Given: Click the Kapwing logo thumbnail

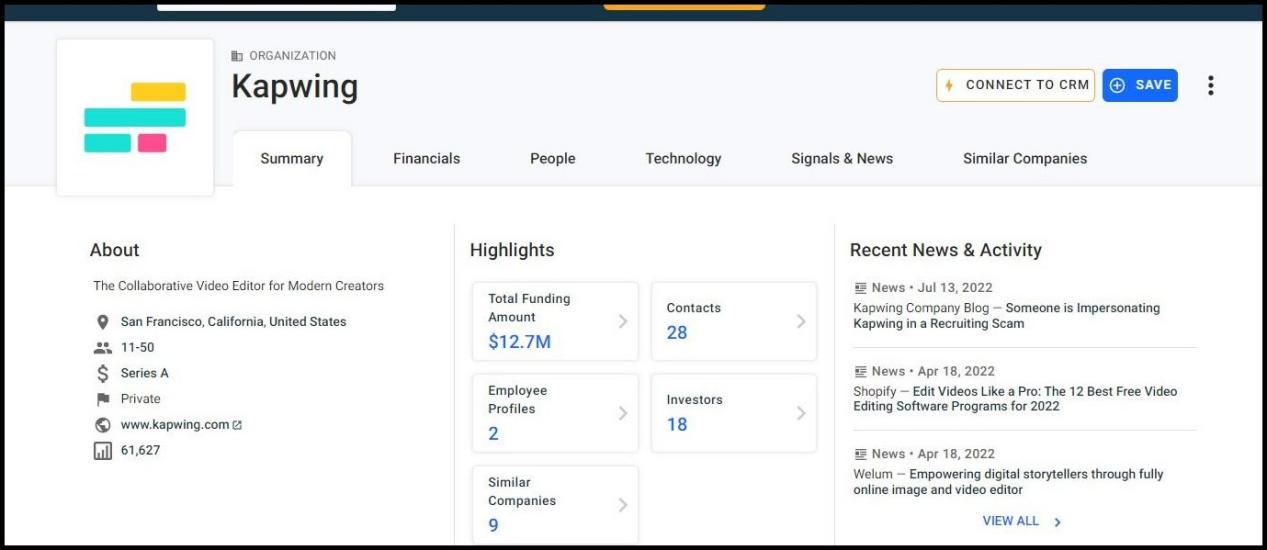Looking at the screenshot, I should (x=135, y=118).
